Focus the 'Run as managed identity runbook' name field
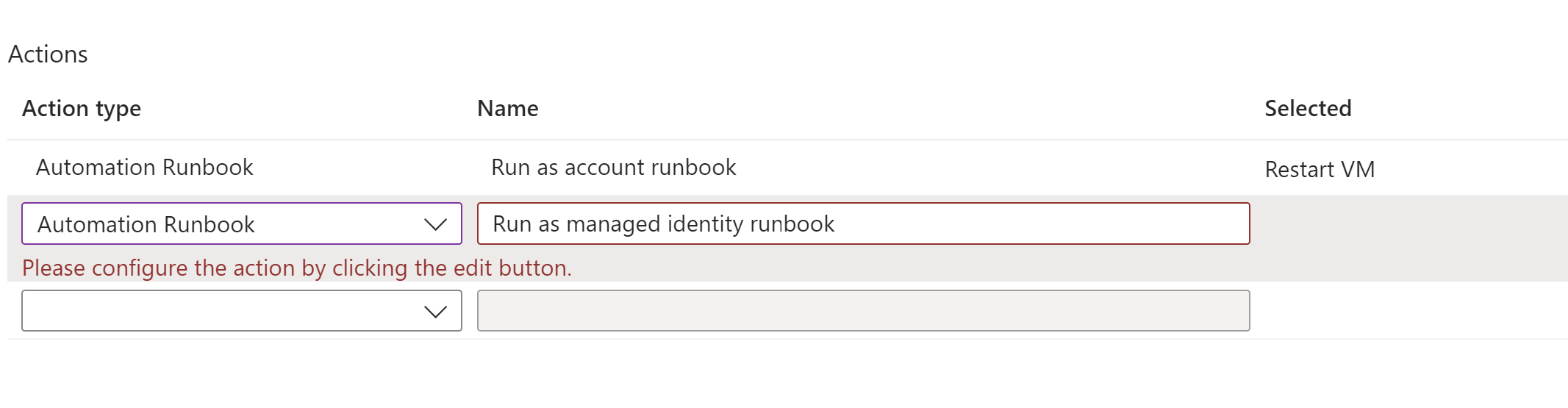 (x=863, y=223)
